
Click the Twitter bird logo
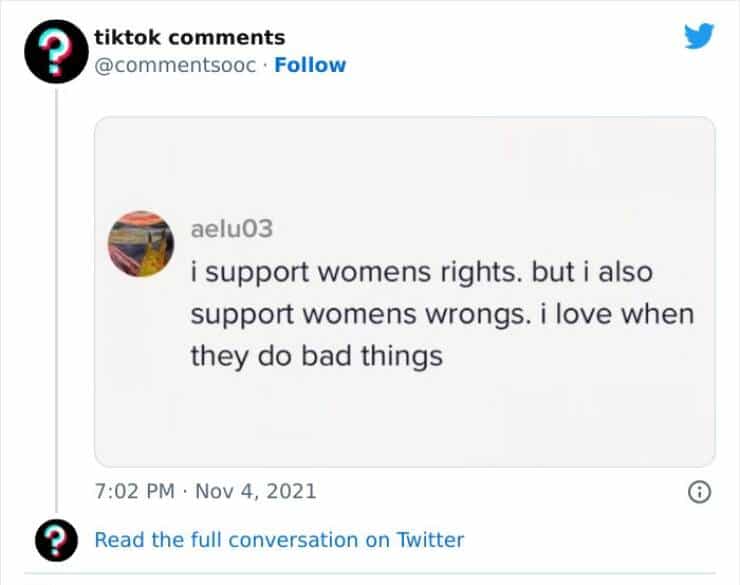coord(699,36)
